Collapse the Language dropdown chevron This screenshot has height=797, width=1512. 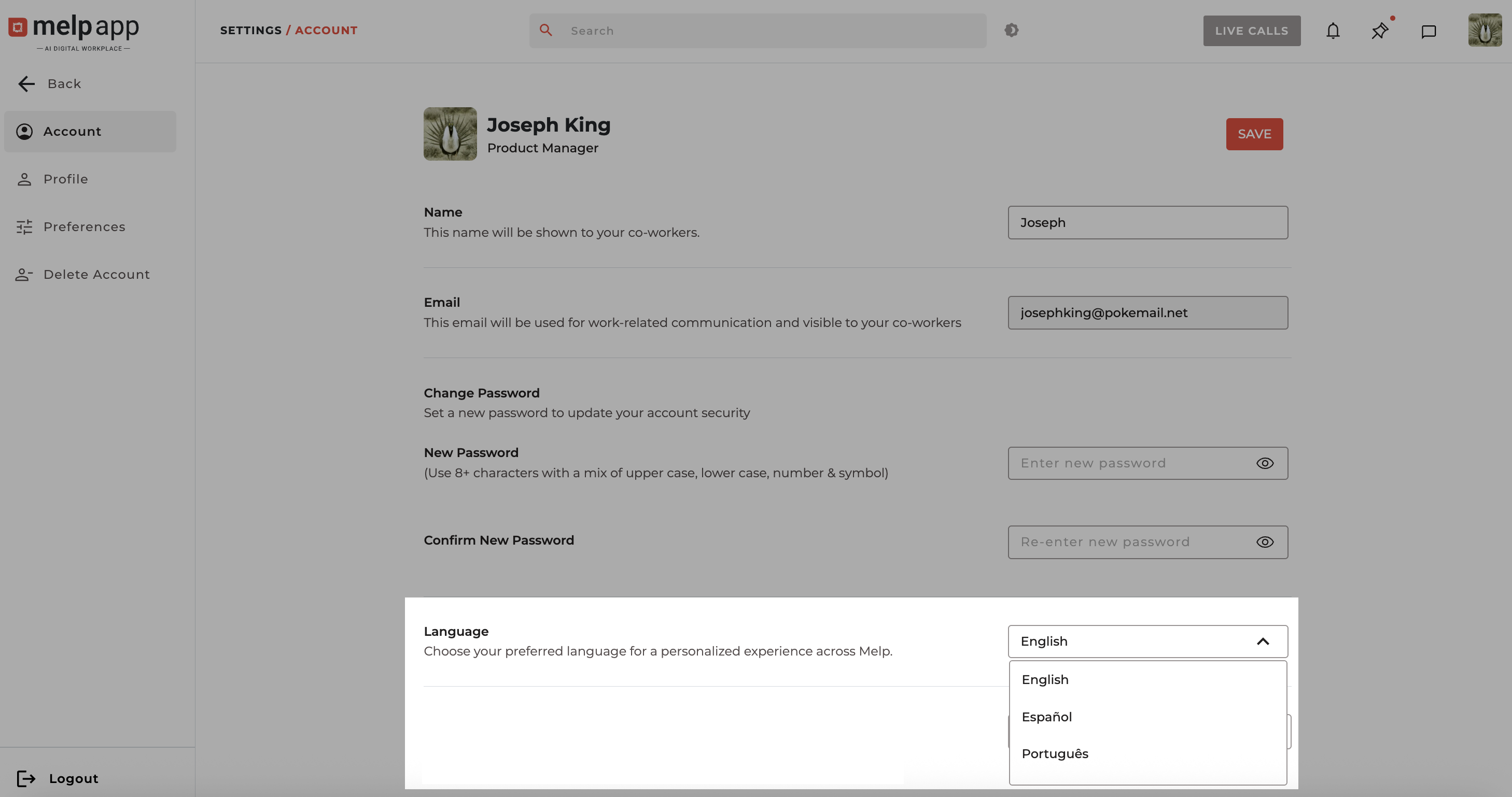coord(1263,642)
